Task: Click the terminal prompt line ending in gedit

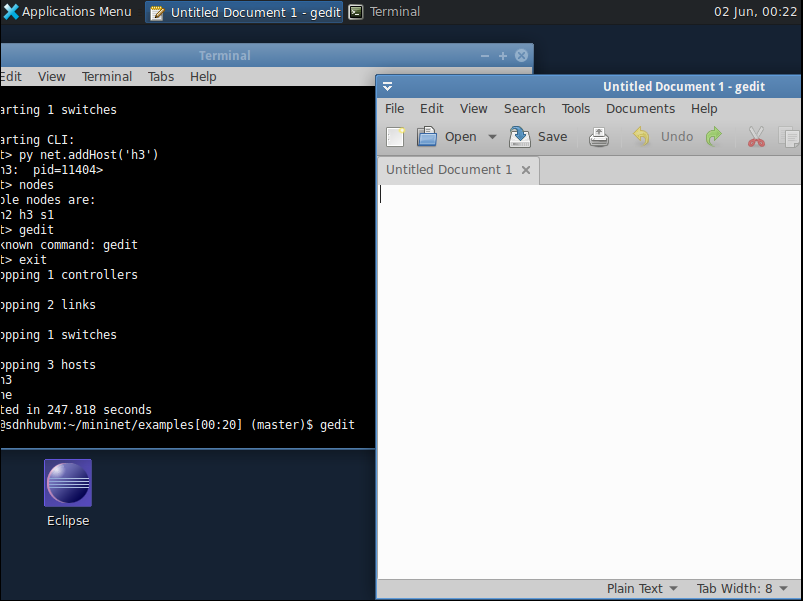Action: point(177,425)
